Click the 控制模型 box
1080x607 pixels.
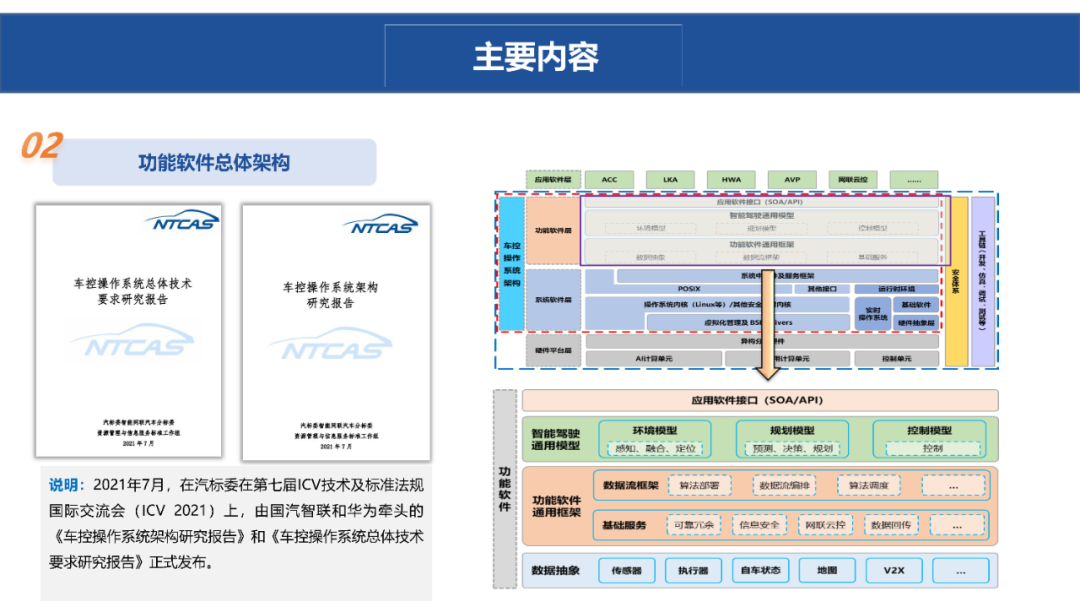coord(929,431)
